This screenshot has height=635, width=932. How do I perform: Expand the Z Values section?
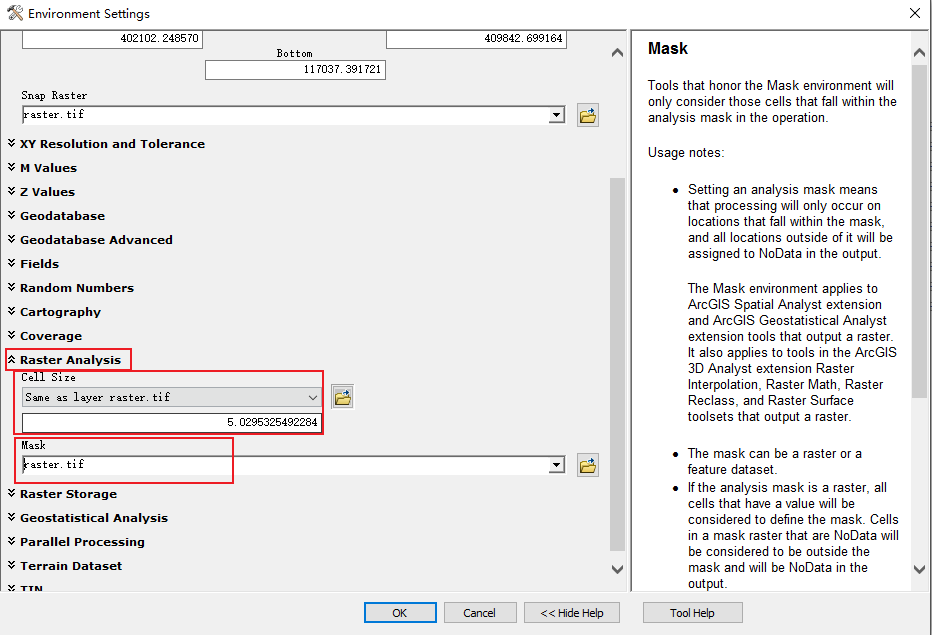click(x=11, y=191)
